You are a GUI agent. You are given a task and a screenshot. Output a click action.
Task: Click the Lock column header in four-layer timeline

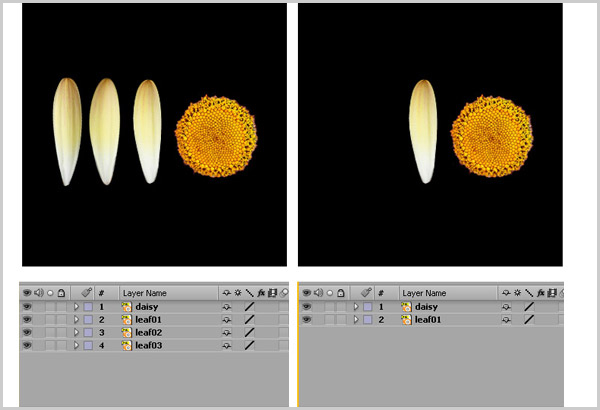[x=61, y=293]
